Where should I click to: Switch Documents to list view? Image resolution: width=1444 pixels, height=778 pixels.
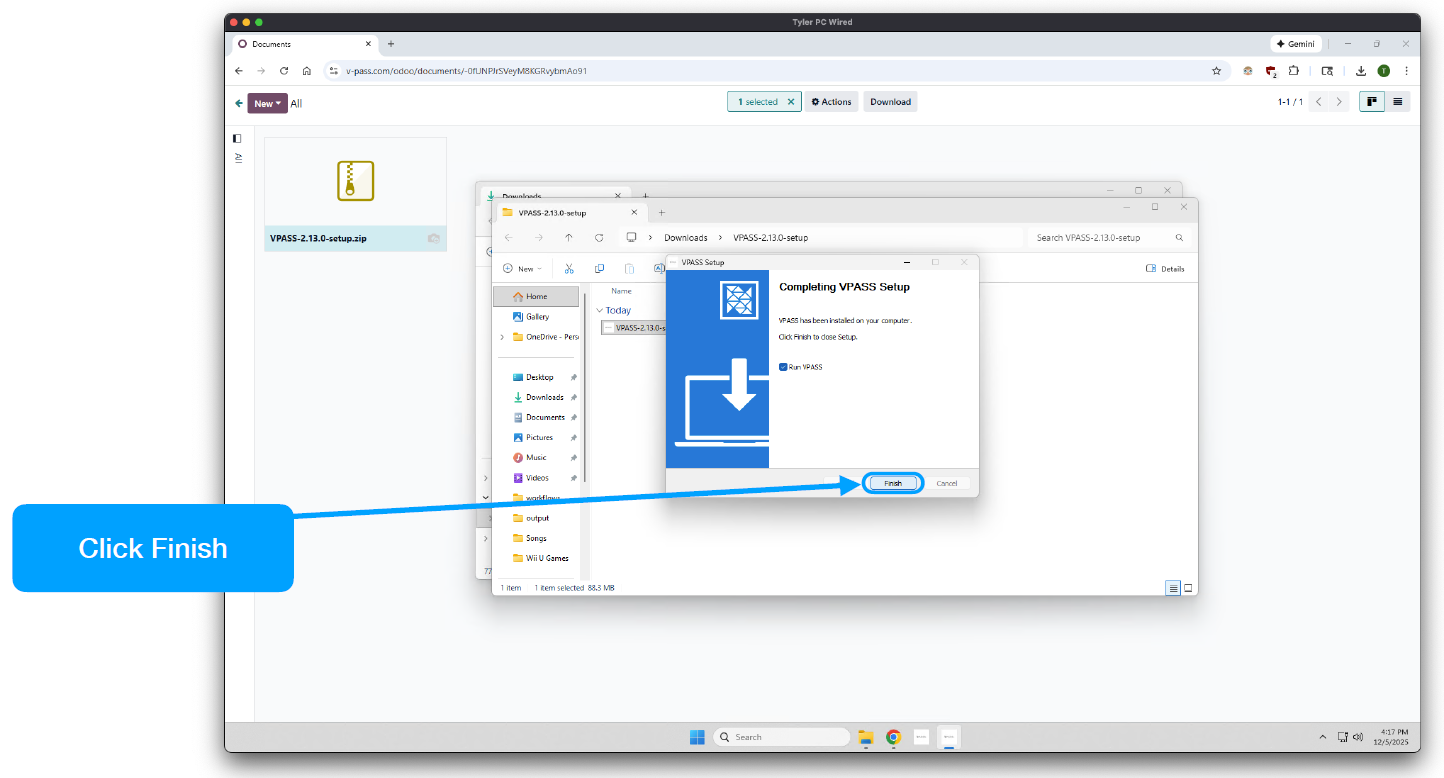1397,102
